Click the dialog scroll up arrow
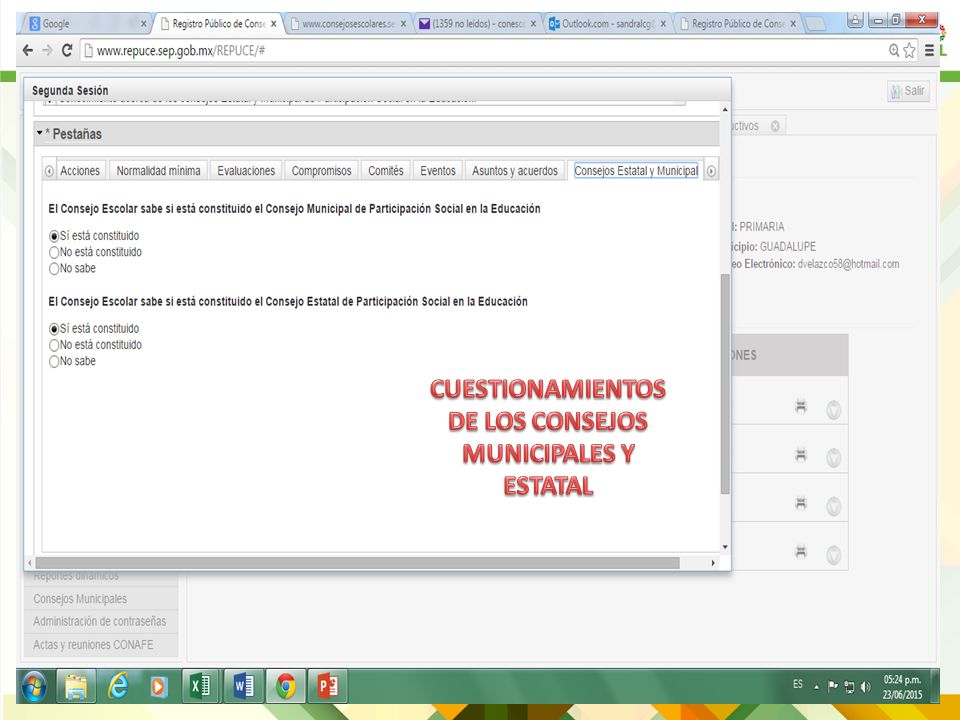960x720 pixels. pyautogui.click(x=725, y=110)
